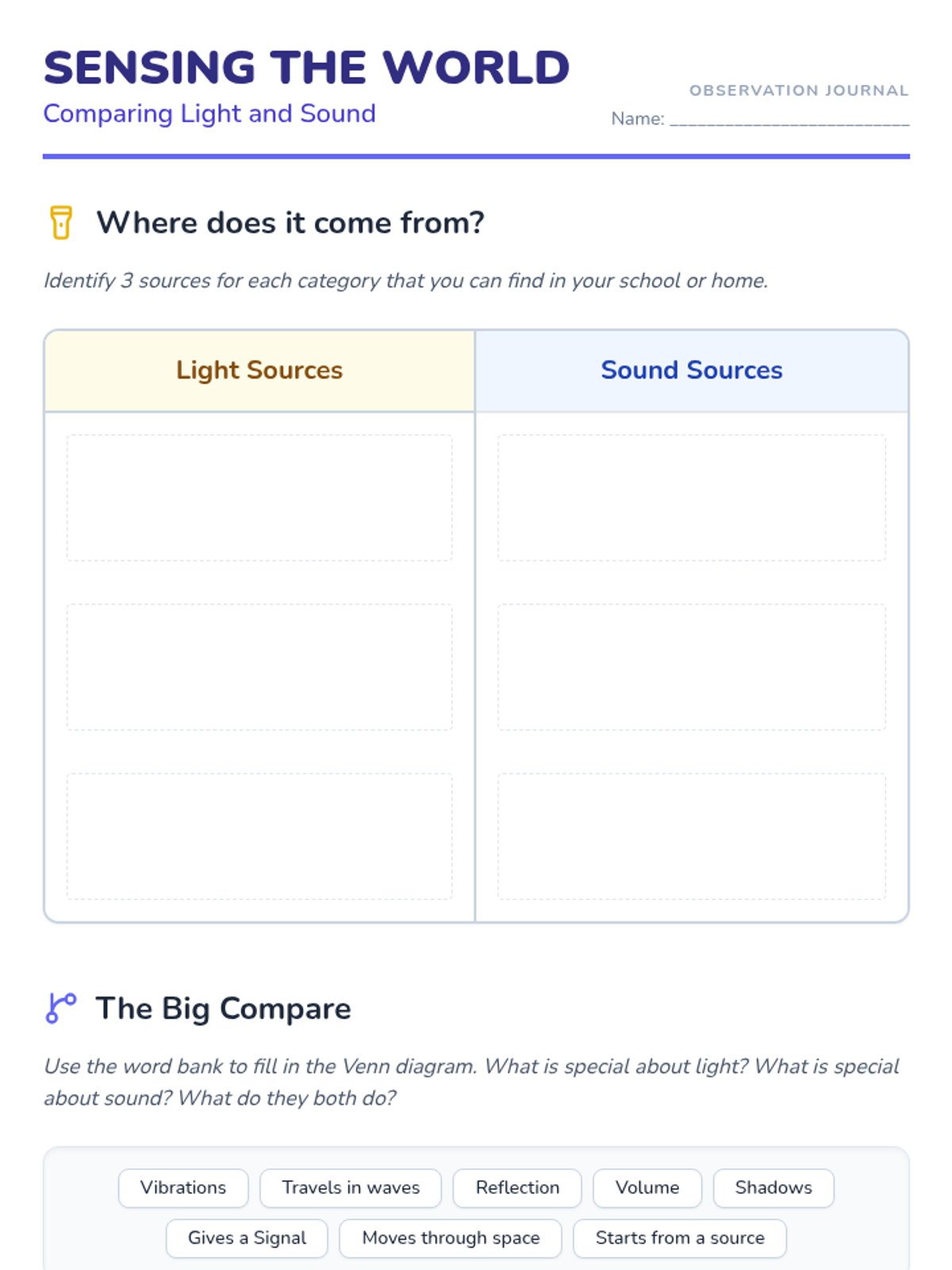
Task: Click the first Light Sources answer box
Action: 259,498
